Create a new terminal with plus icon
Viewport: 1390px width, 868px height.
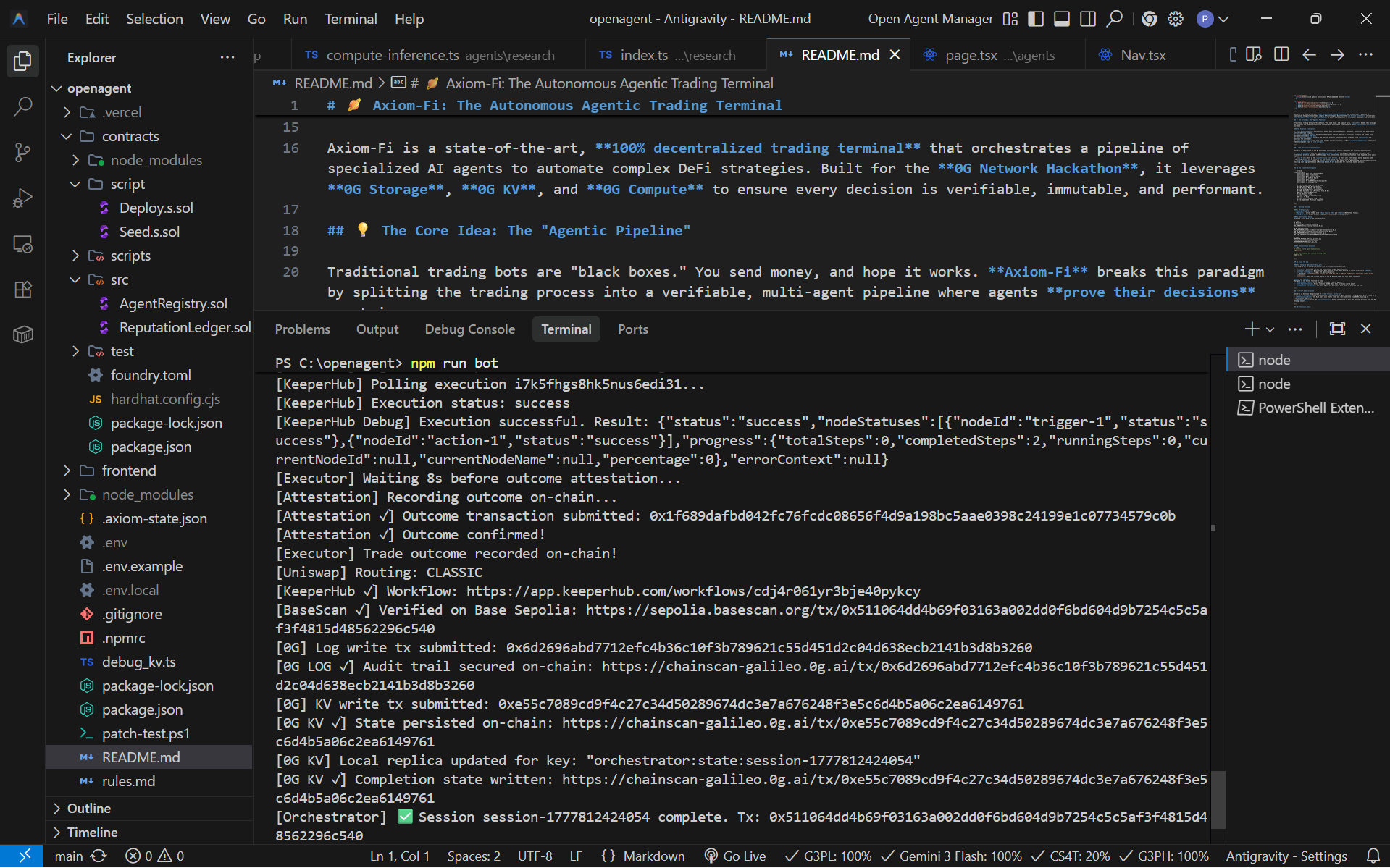coord(1251,329)
